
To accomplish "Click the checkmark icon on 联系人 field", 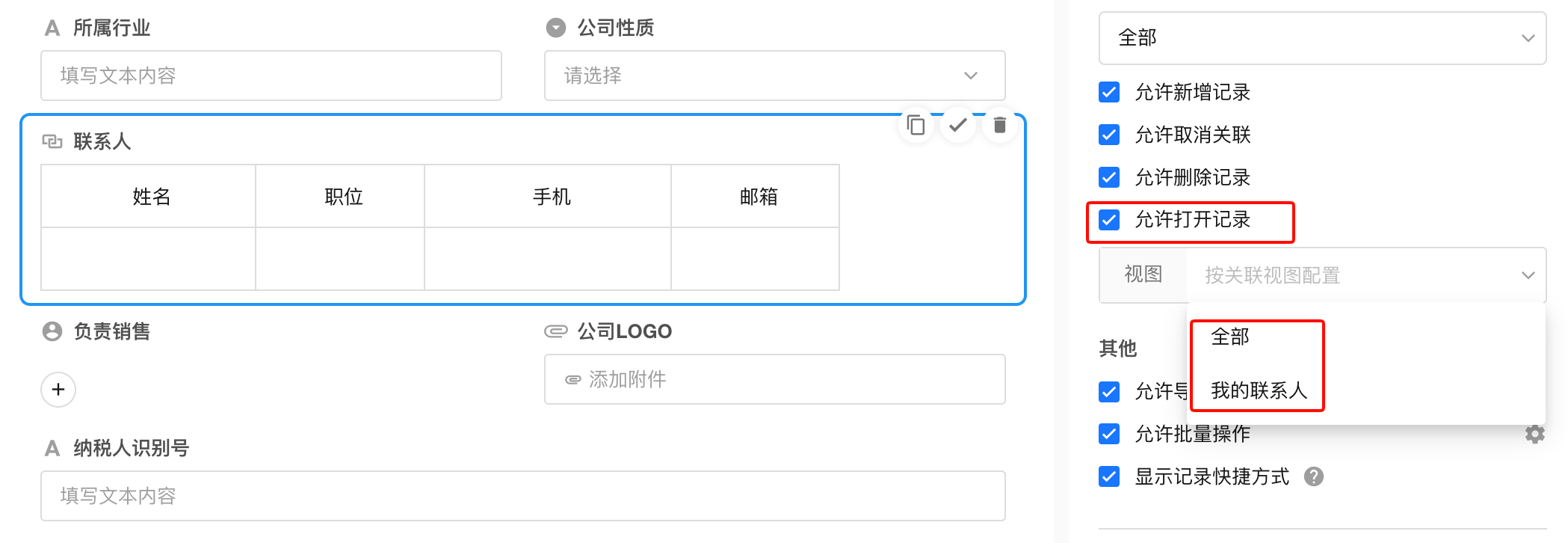I will click(957, 125).
